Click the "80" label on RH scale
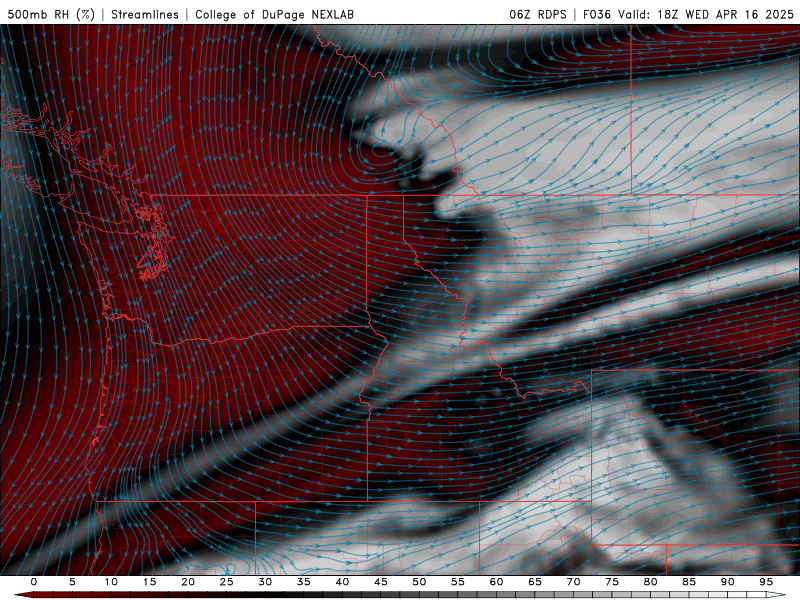Screen dimensions: 800x600 point(650,582)
